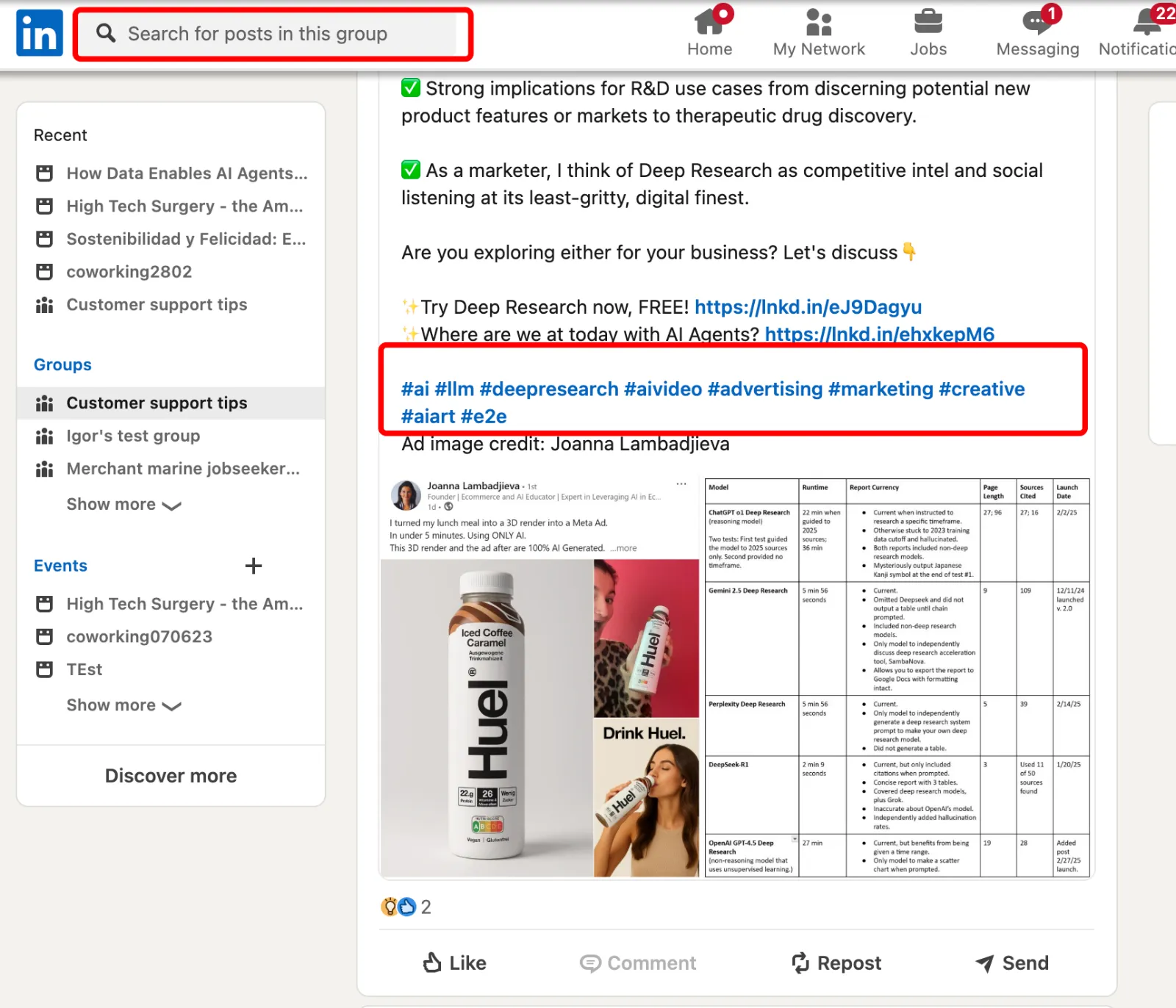Viewport: 1176px width, 1008px height.
Task: Open the Home icon
Action: (710, 21)
